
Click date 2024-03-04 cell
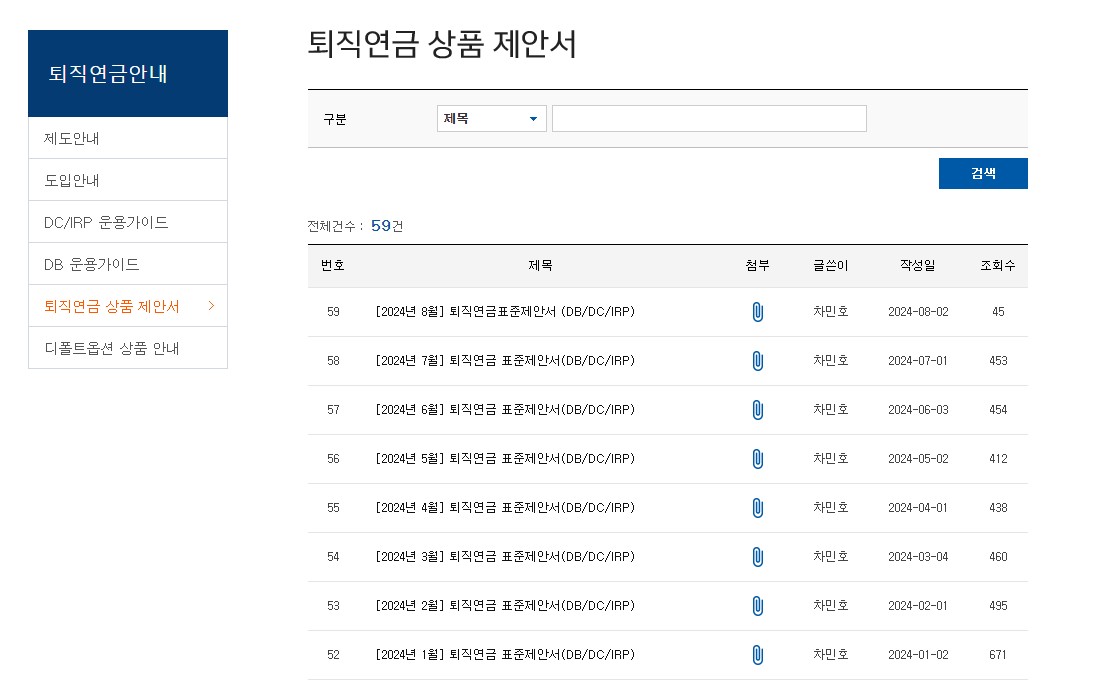click(x=918, y=557)
